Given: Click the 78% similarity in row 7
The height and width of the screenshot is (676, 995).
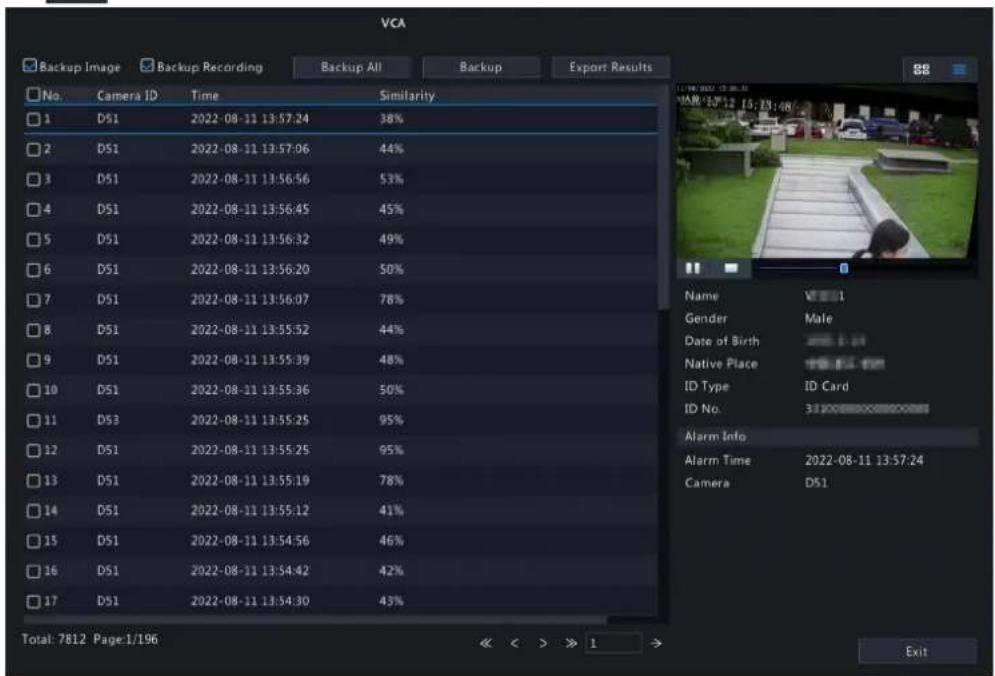Looking at the screenshot, I should pyautogui.click(x=391, y=300).
